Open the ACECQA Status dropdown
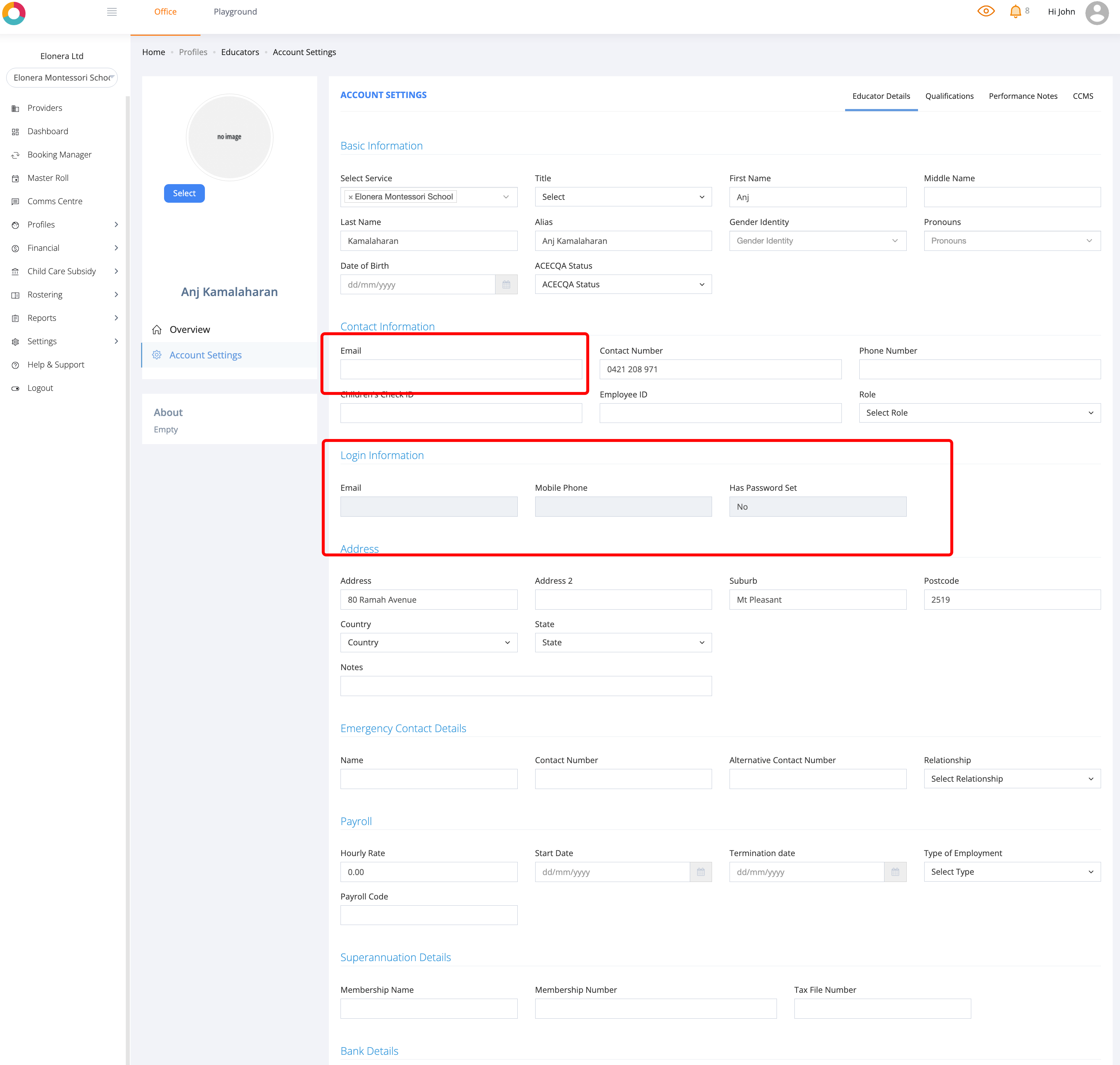 click(623, 284)
